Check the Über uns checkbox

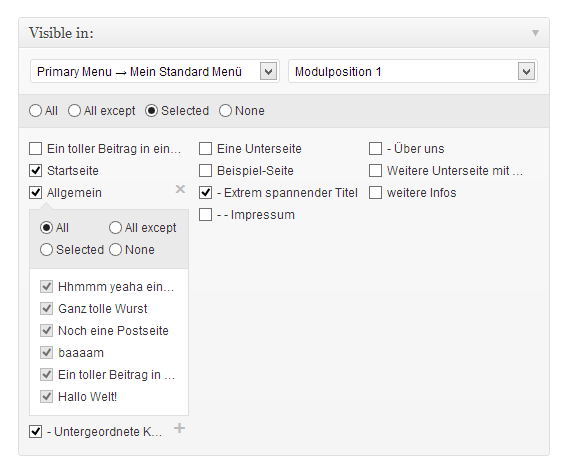pos(376,149)
